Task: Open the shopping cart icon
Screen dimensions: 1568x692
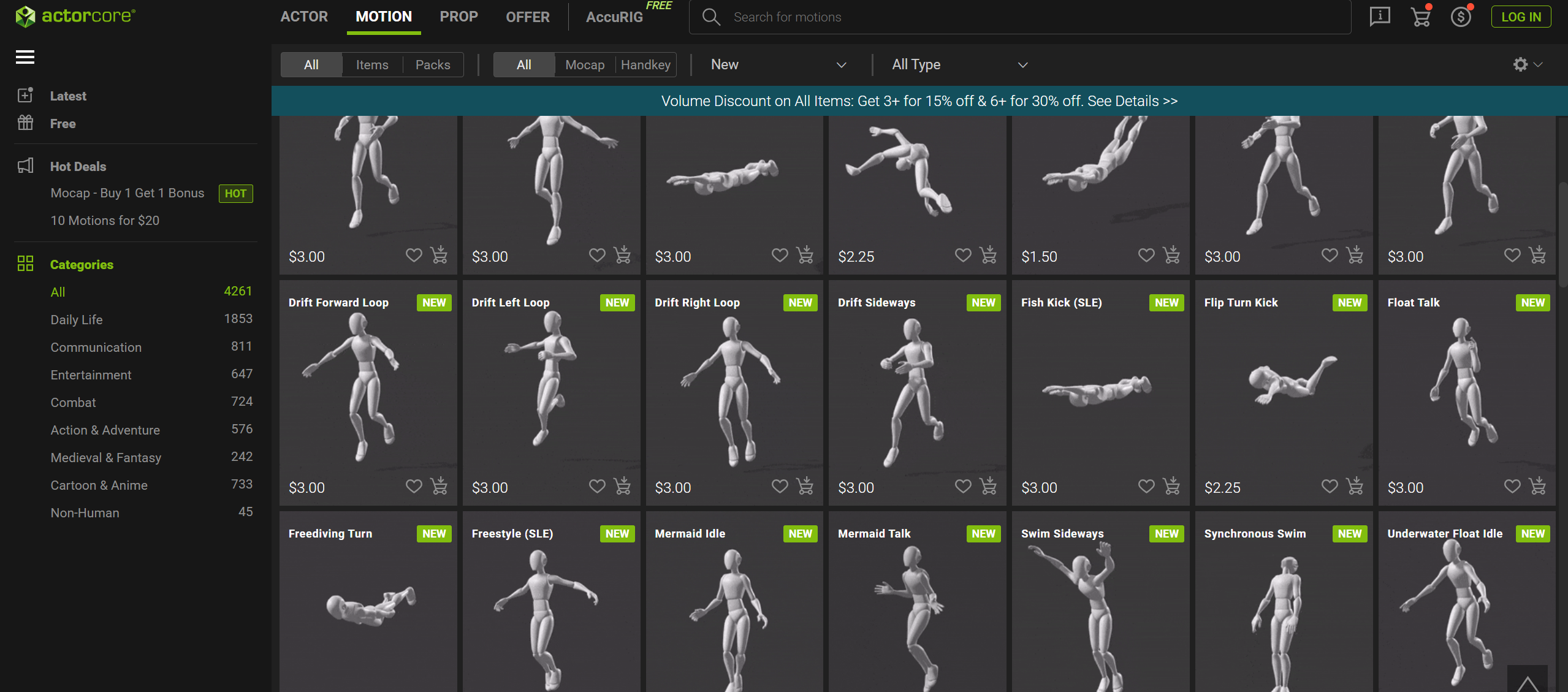Action: tap(1421, 17)
